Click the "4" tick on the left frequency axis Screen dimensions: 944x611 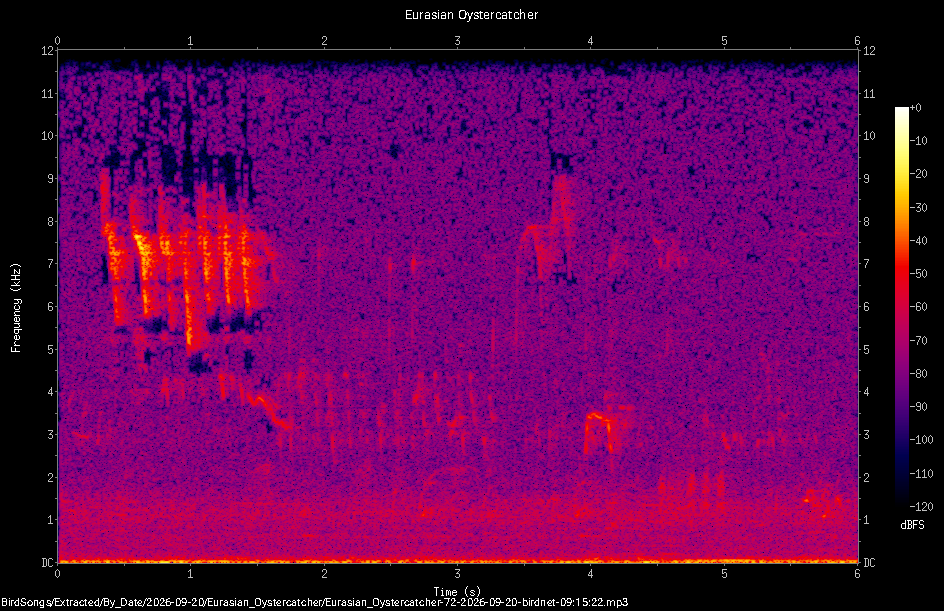pos(50,392)
